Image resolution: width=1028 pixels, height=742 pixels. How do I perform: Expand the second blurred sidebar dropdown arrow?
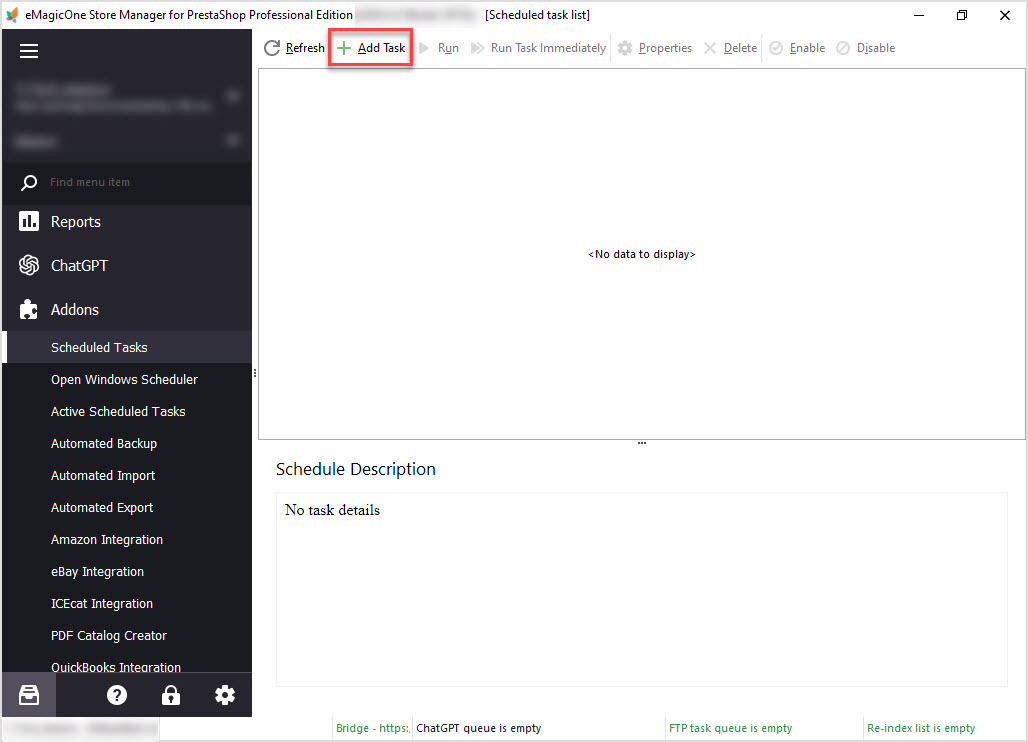pos(233,140)
